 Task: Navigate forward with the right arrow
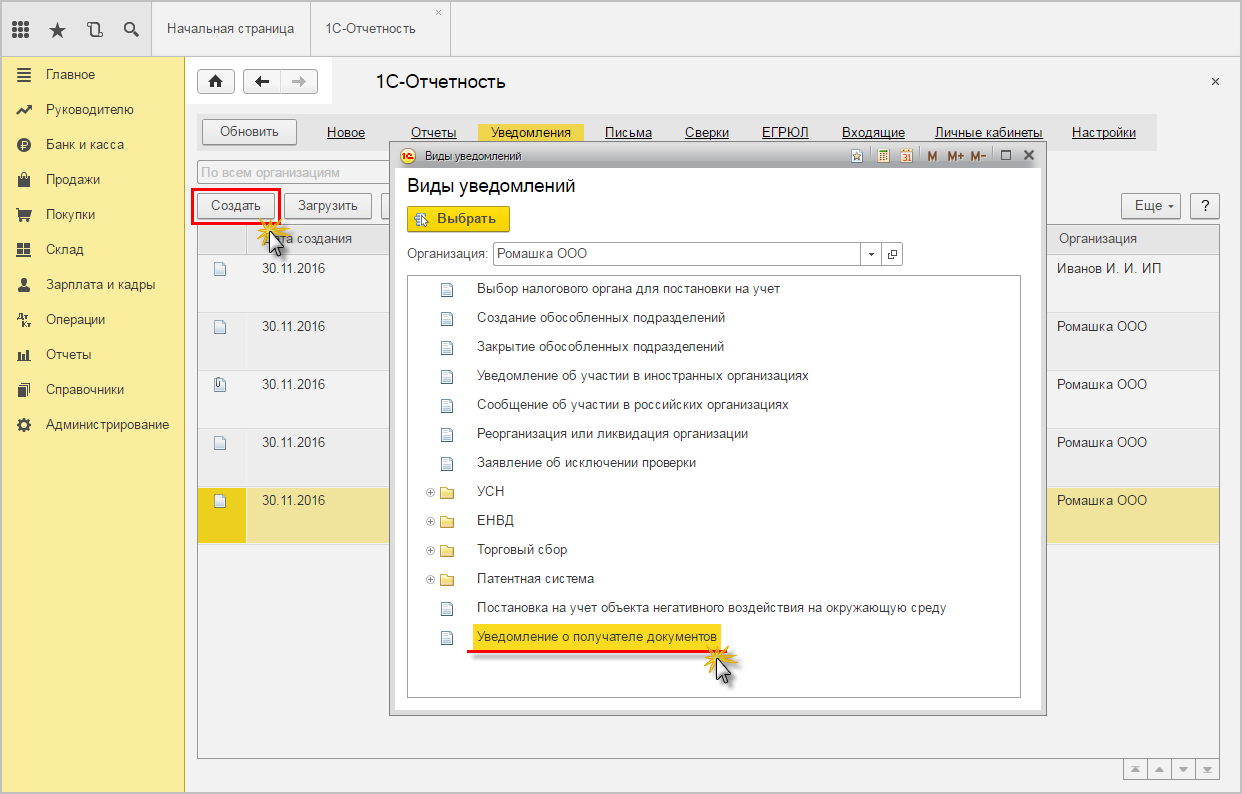299,82
